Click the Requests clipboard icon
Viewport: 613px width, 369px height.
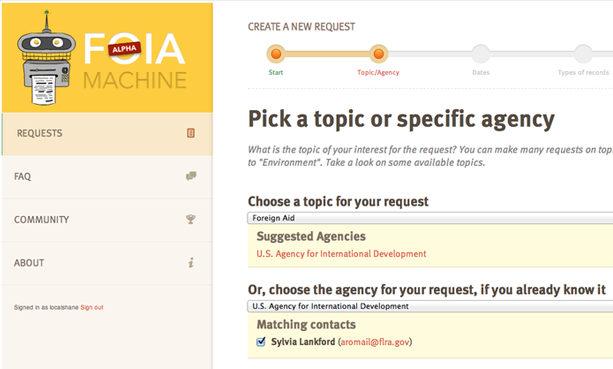tap(191, 133)
